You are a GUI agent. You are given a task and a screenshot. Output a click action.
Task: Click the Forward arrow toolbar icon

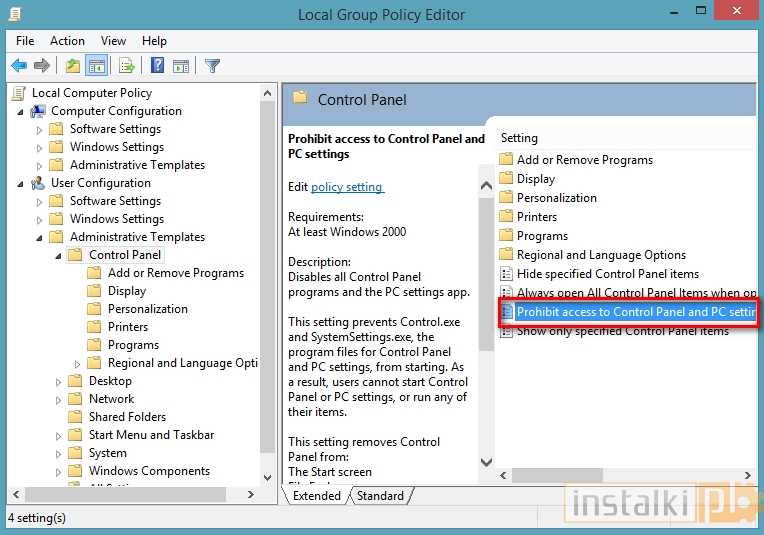pos(42,65)
